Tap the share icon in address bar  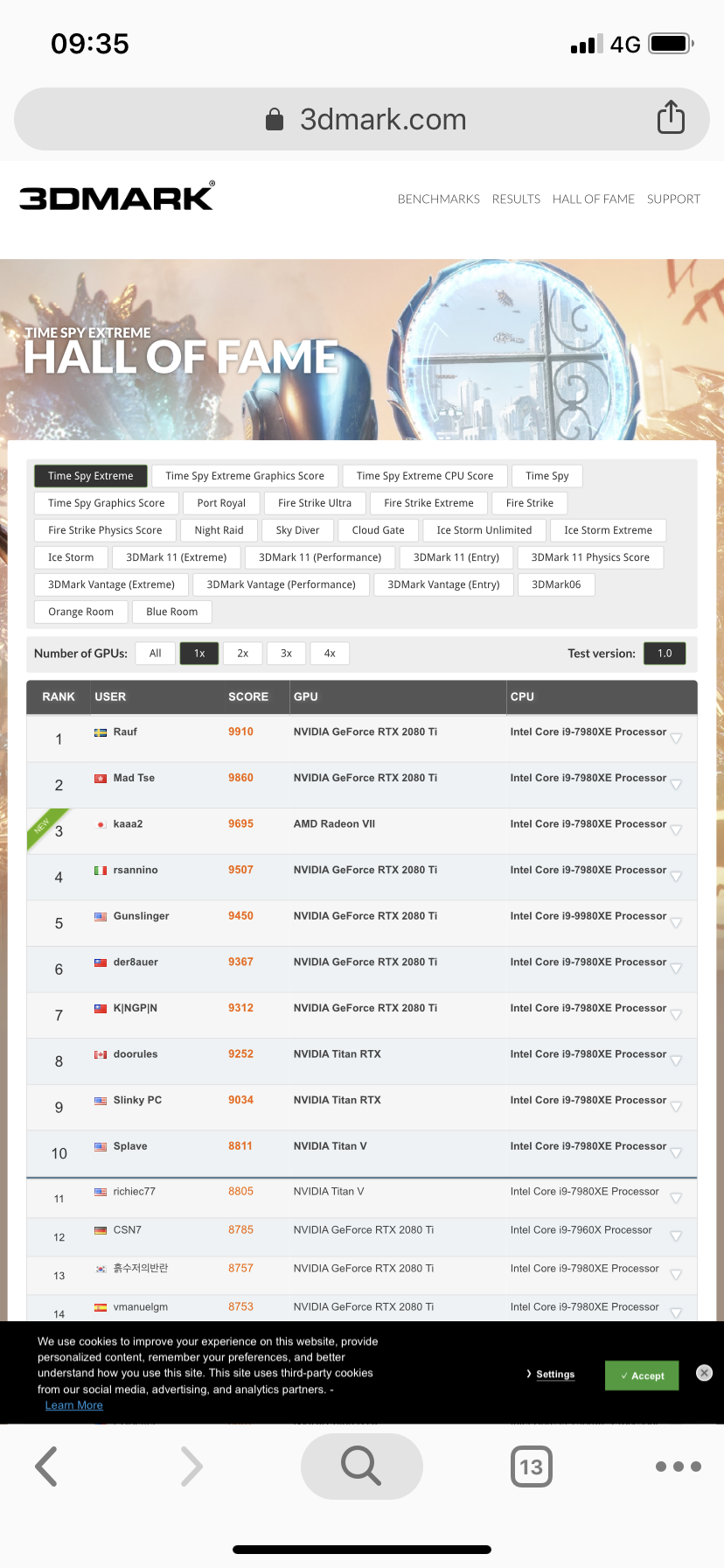[x=671, y=117]
